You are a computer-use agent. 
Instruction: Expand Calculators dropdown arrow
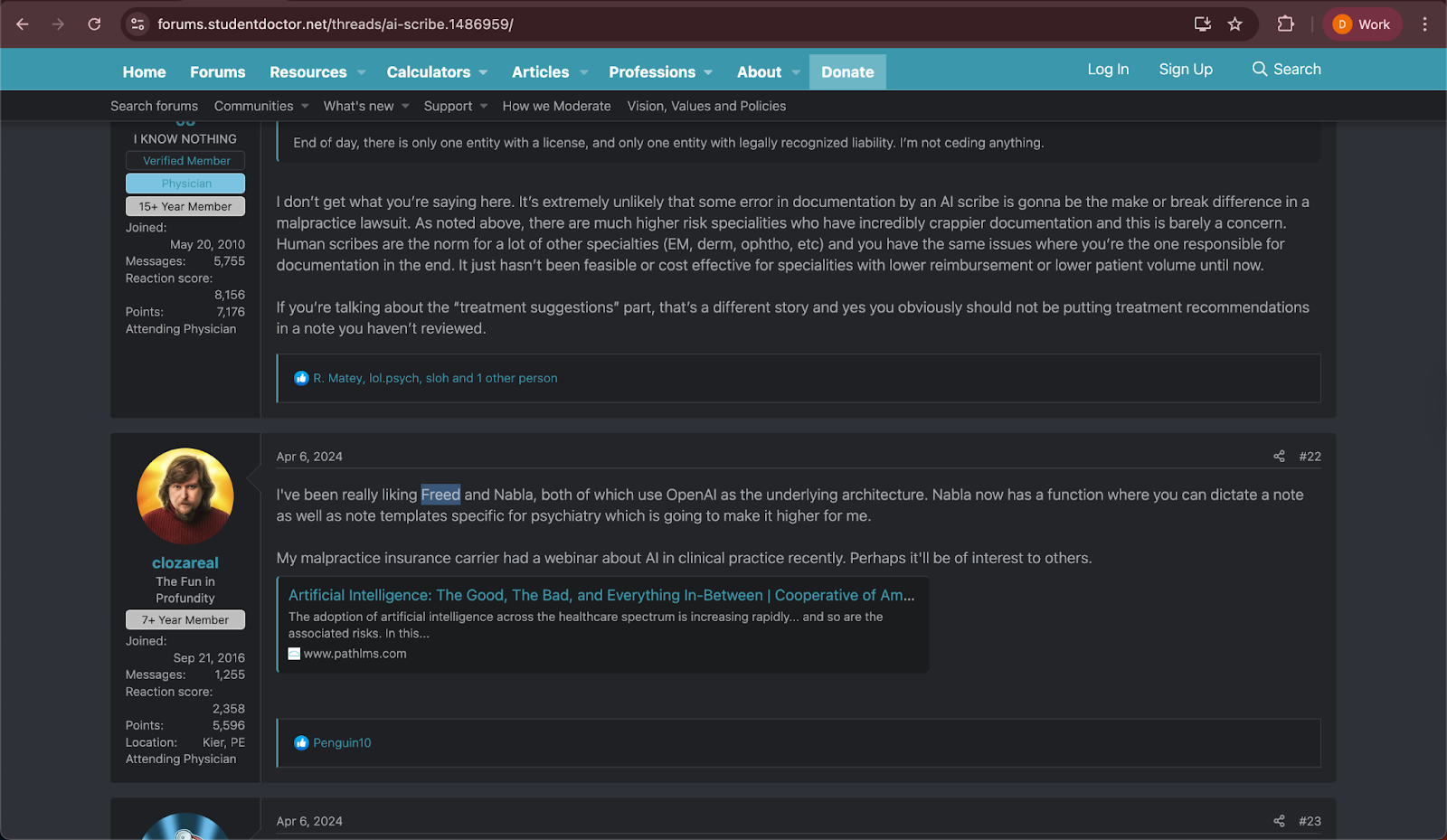(x=484, y=72)
